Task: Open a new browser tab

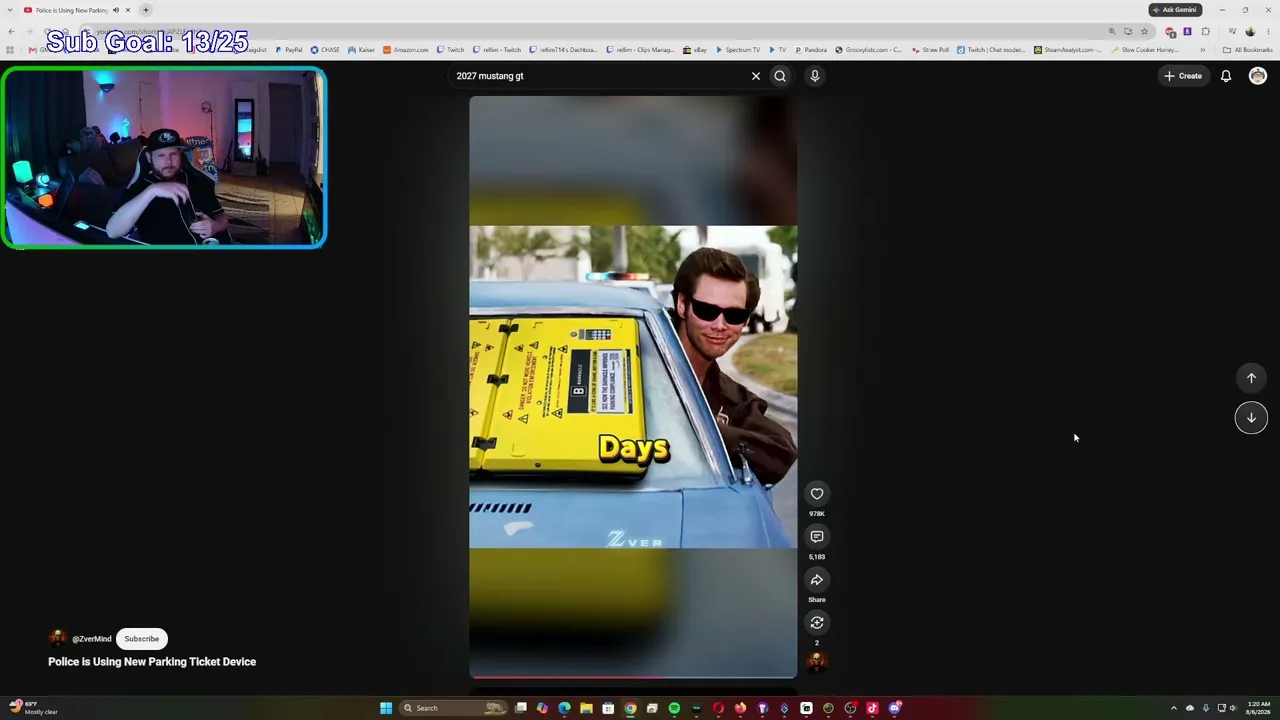Action: [x=146, y=10]
